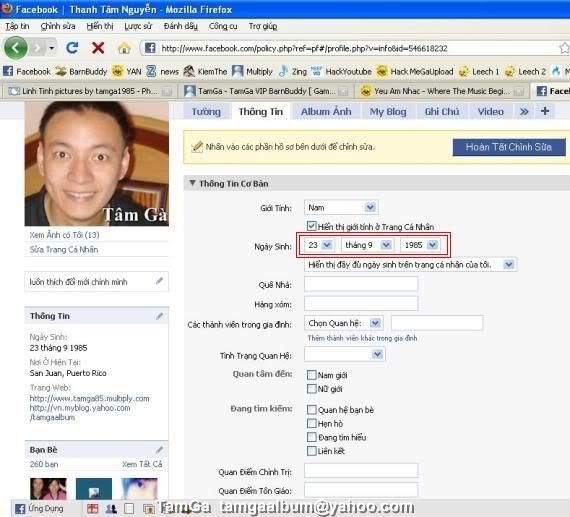Open back/forward history dropdown arrow

click(52, 48)
